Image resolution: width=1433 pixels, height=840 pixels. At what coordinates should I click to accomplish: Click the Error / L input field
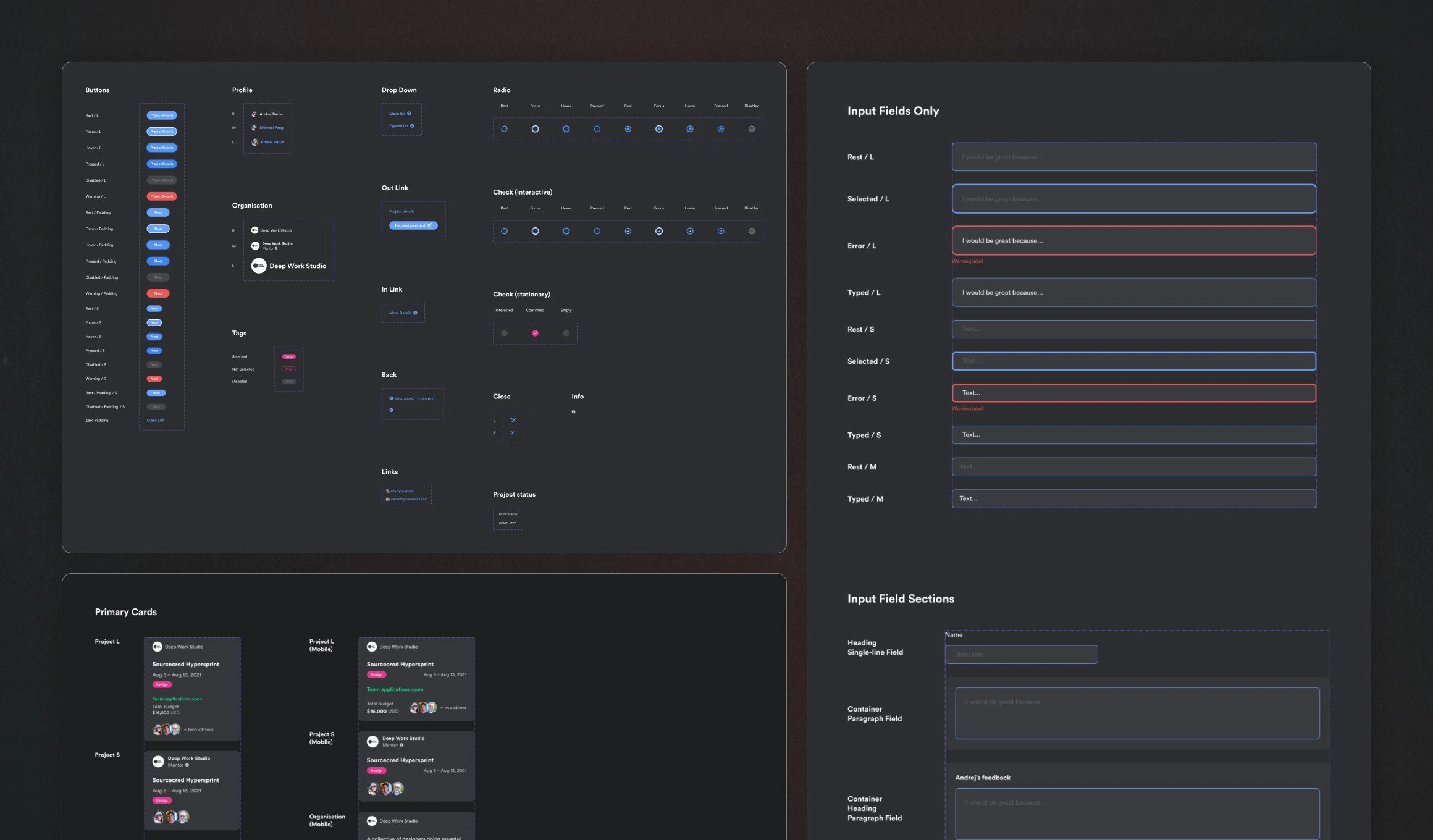pos(1133,241)
